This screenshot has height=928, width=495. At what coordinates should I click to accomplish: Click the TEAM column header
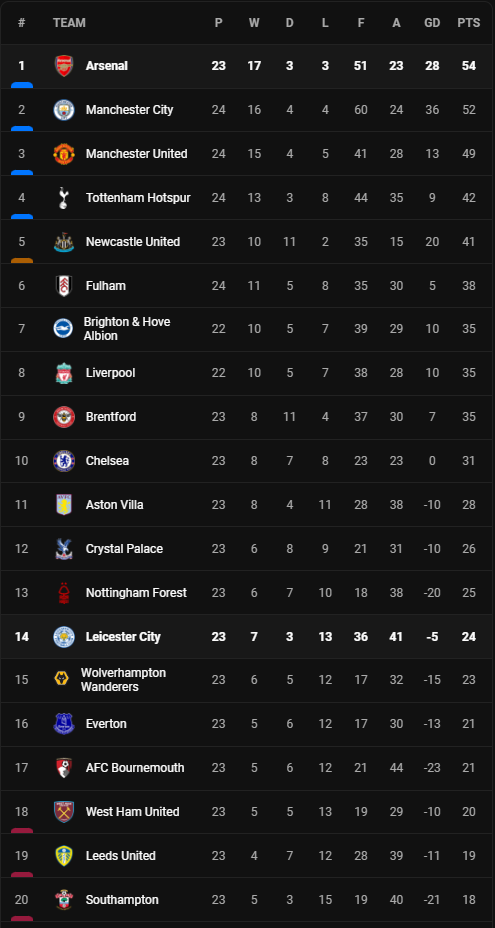pos(69,22)
